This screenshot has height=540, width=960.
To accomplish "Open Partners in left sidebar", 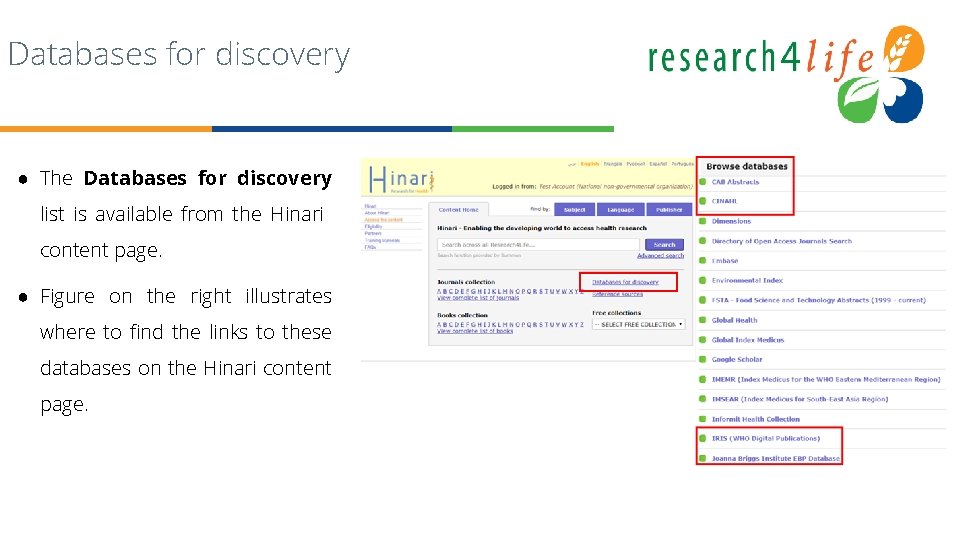I will coord(373,233).
